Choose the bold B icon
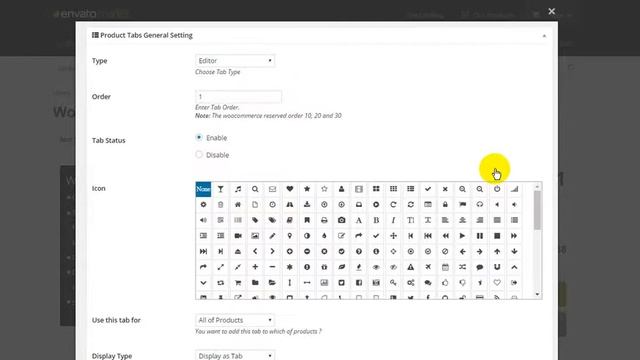The height and width of the screenshot is (360, 640). coord(376,220)
